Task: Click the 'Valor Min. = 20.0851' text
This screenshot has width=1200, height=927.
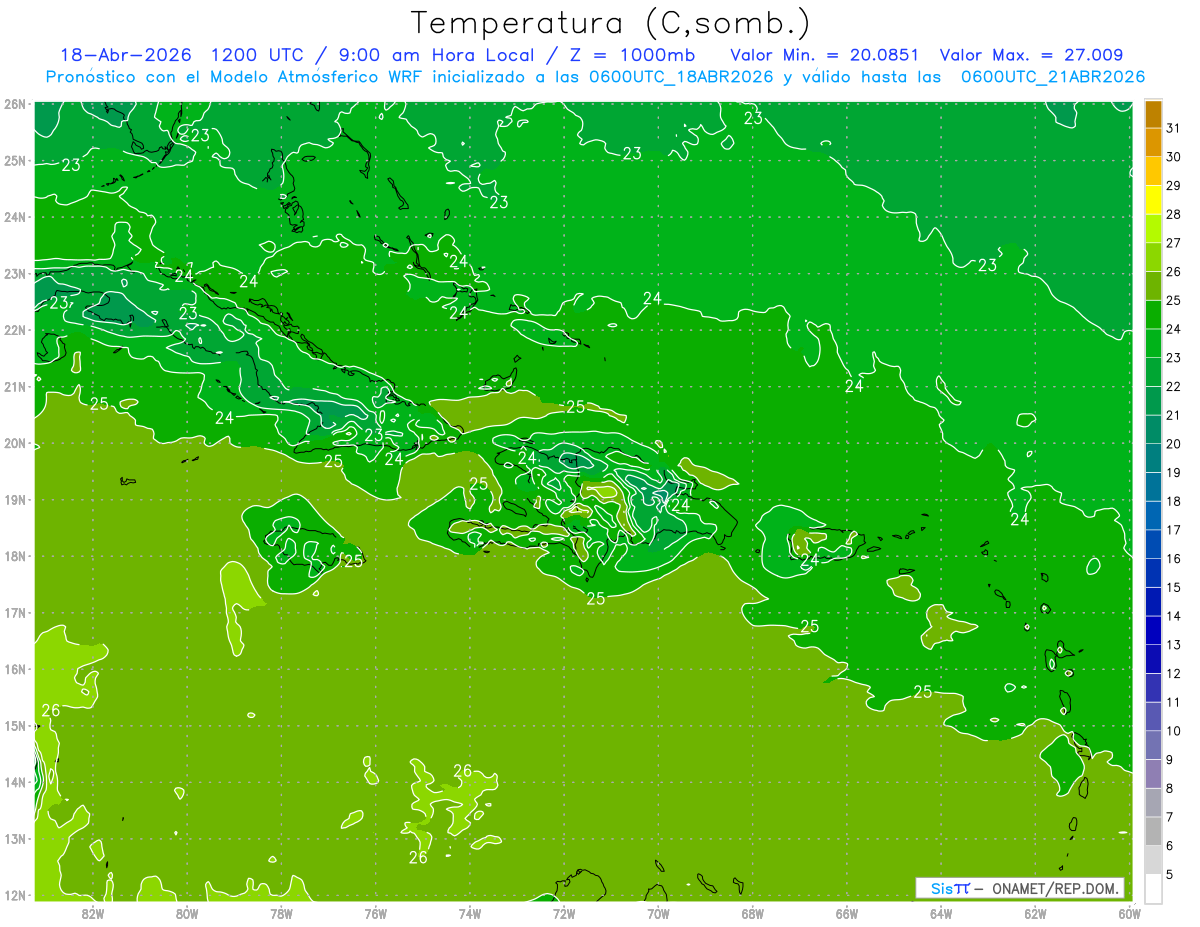Action: (825, 55)
